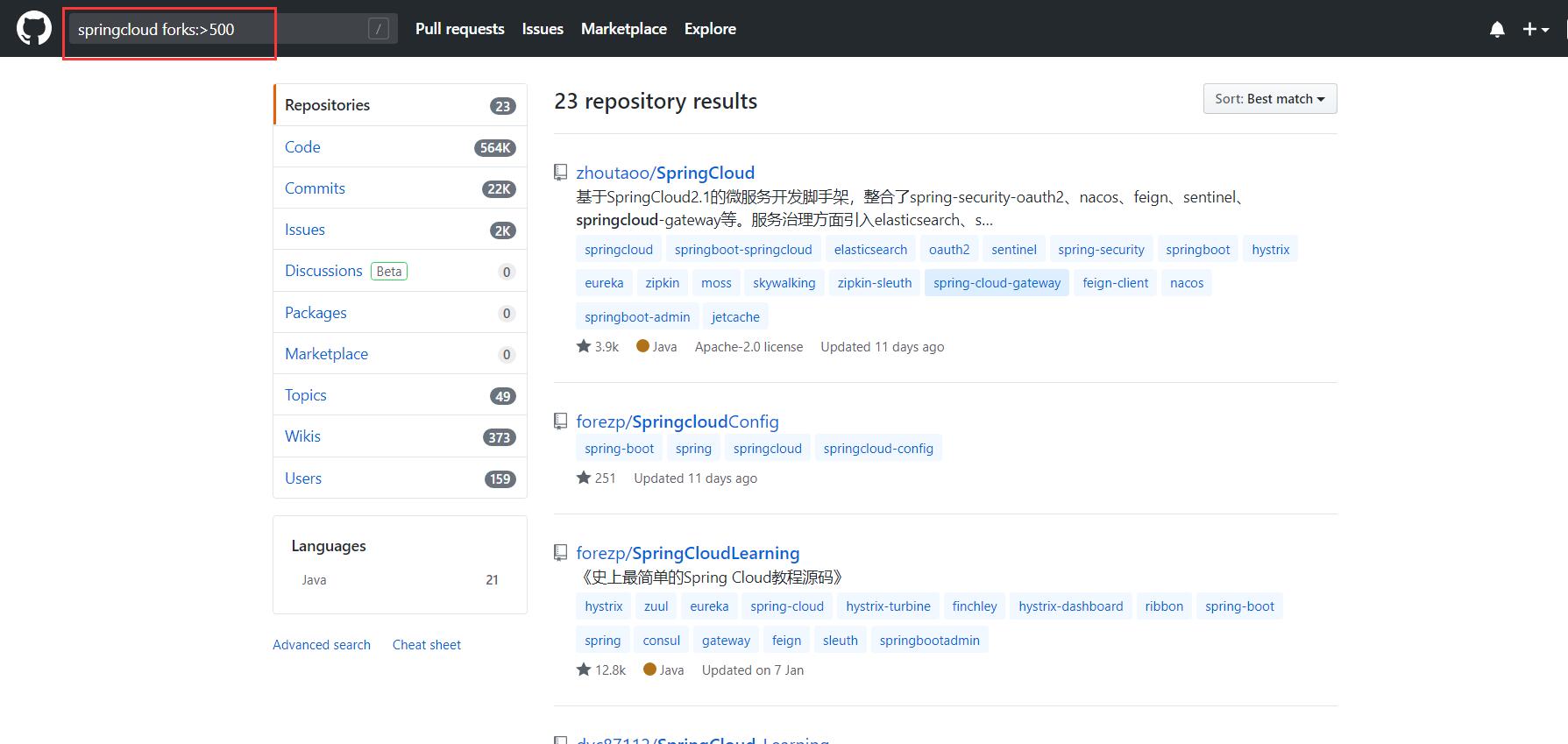Click the 12.8k star count

pyautogui.click(x=601, y=670)
